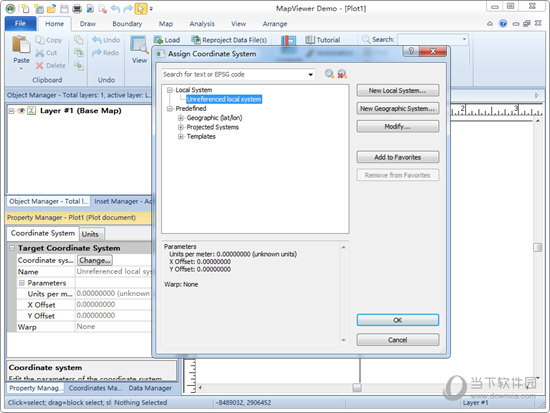This screenshot has width=550, height=413.
Task: Confirm the dialog with OK
Action: click(x=397, y=320)
